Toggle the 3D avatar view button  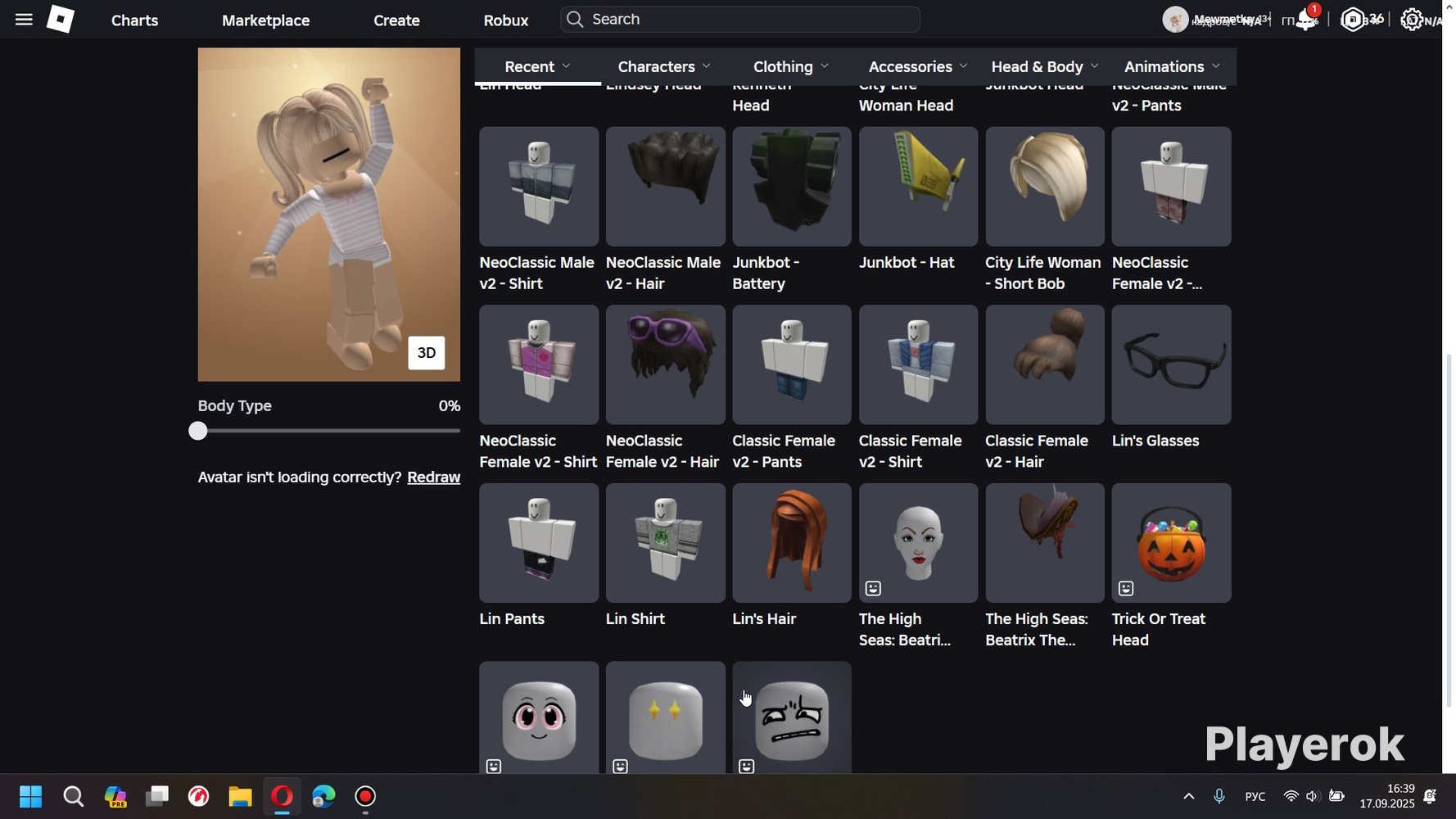point(427,353)
